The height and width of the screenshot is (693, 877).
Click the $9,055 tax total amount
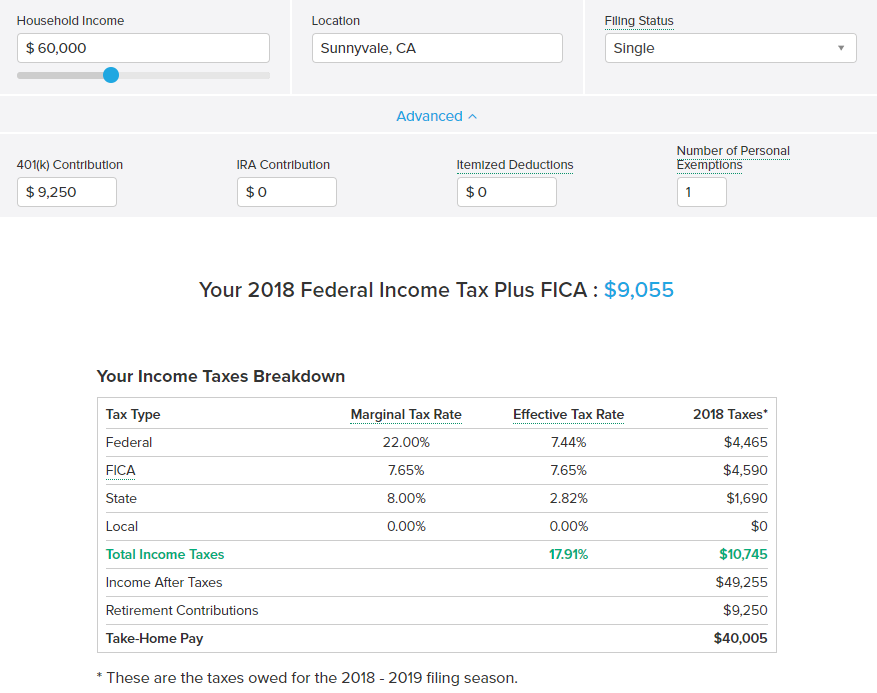(639, 290)
